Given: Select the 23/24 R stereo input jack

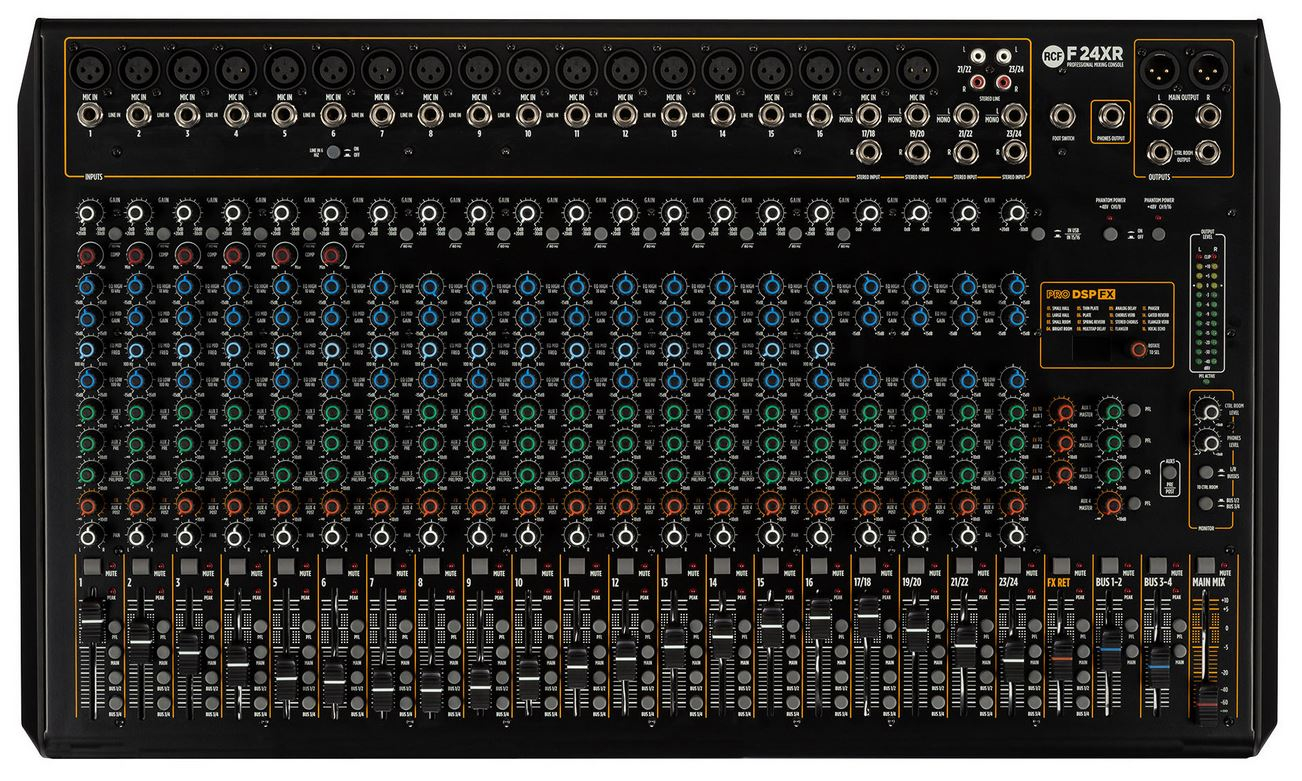Looking at the screenshot, I should coord(1014,152).
